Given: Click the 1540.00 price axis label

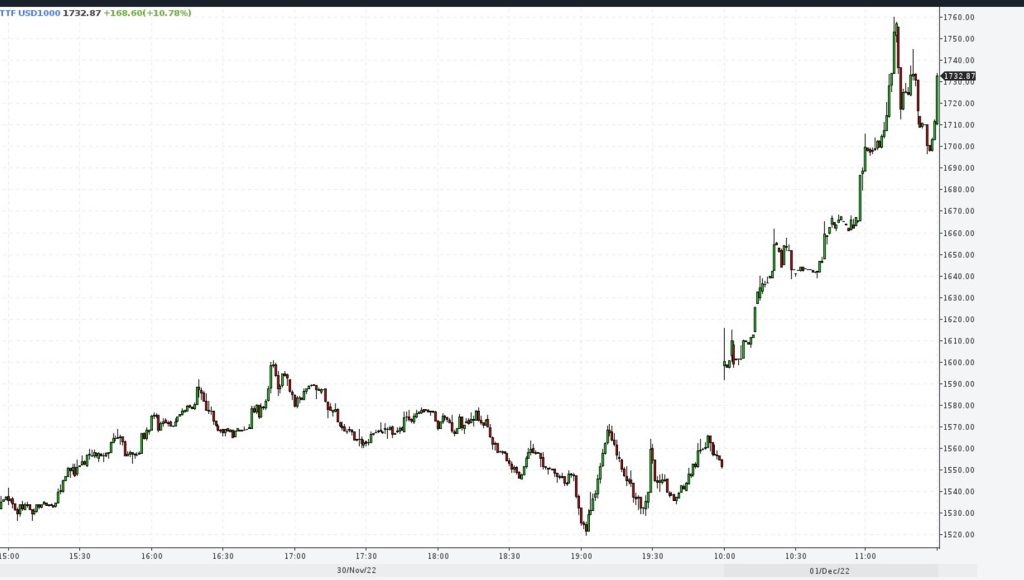Looking at the screenshot, I should [959, 492].
